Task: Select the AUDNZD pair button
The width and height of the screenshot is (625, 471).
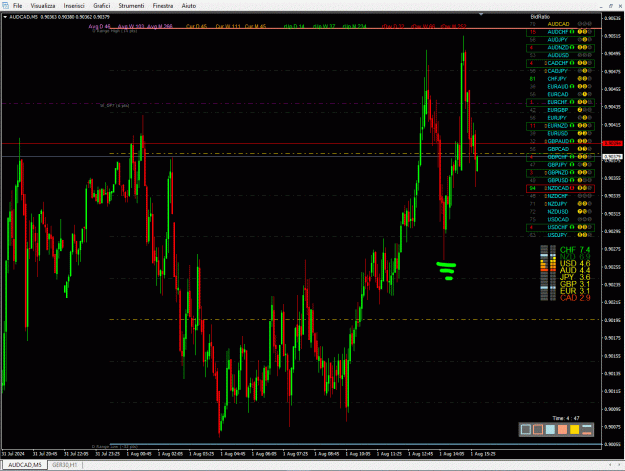Action: [558, 47]
